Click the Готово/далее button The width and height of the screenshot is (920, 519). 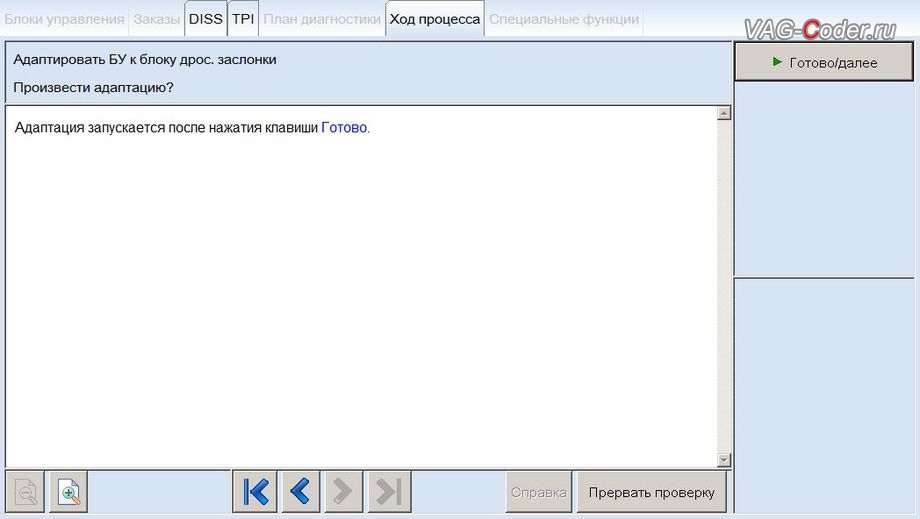[x=824, y=62]
